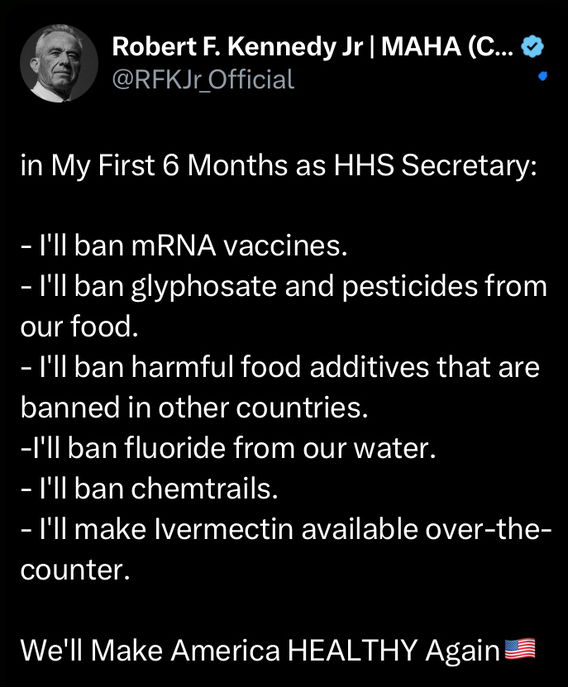Click the "I'll ban chemtrails." line
Viewport: 568px width, 687px height.
pyautogui.click(x=149, y=488)
